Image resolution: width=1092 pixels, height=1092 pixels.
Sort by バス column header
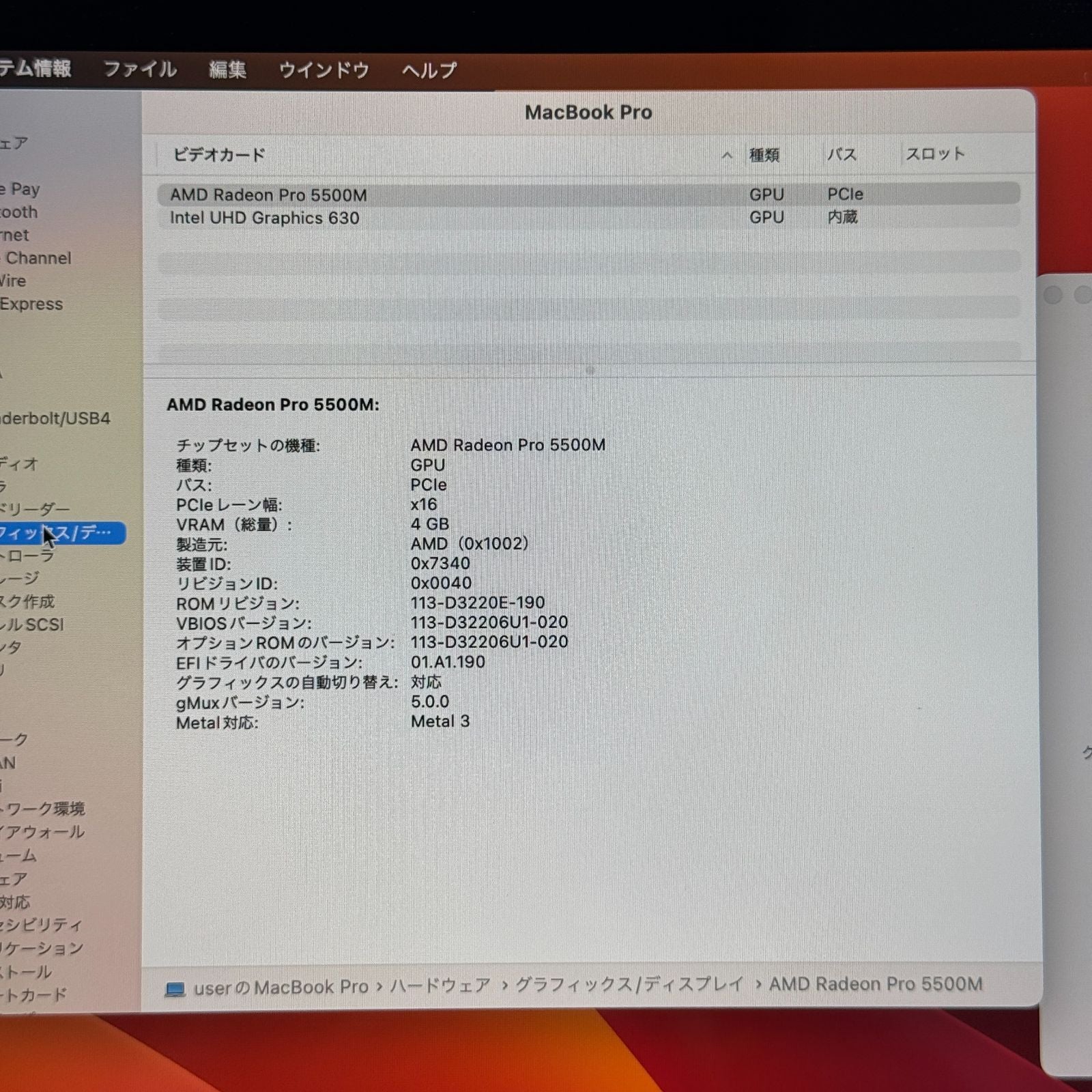coord(842,154)
